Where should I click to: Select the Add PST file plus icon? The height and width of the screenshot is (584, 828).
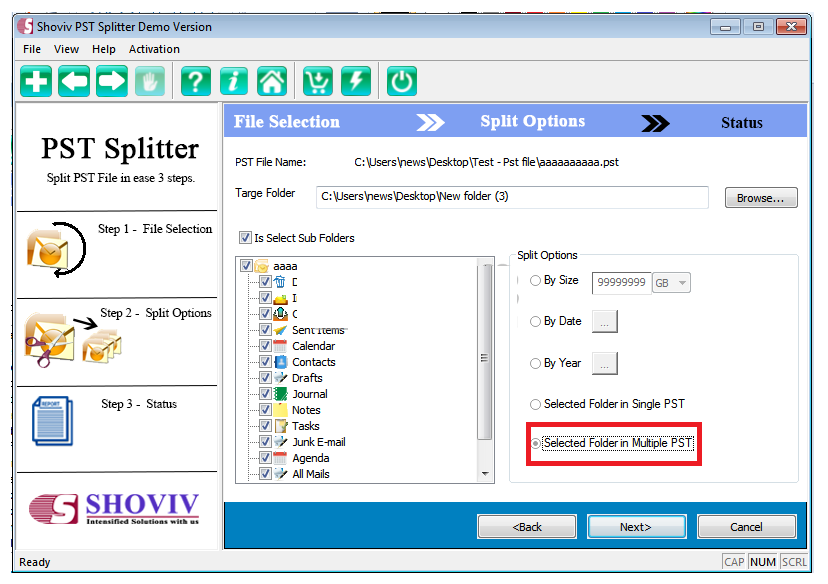coord(35,81)
